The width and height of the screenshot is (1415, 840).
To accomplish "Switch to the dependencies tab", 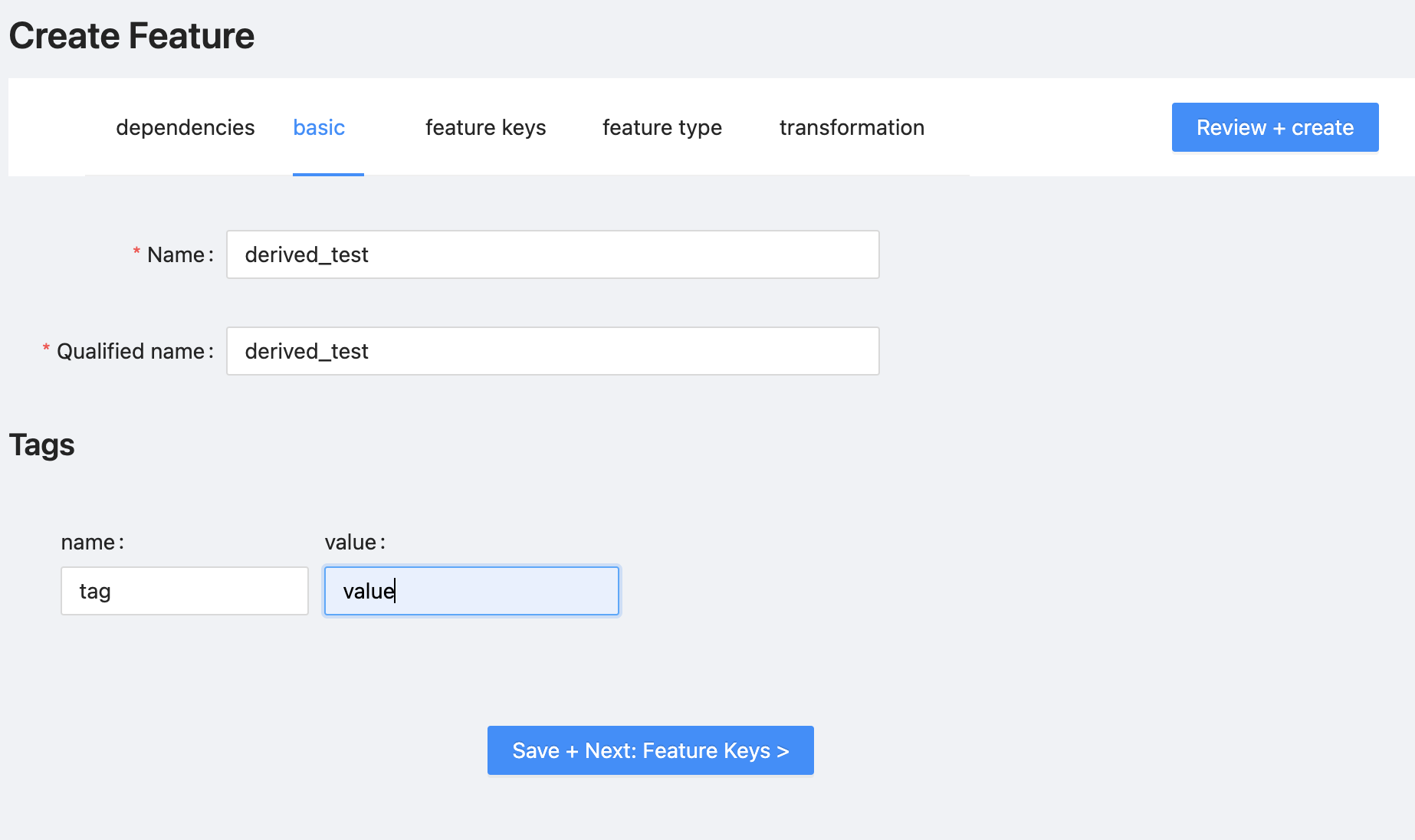I will [x=185, y=127].
